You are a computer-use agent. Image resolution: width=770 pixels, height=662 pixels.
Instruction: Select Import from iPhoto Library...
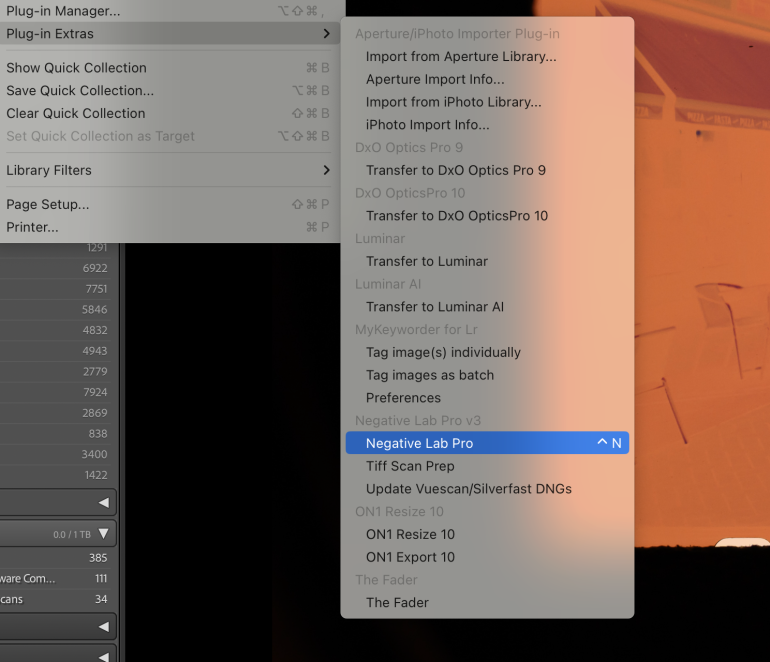(x=487, y=102)
